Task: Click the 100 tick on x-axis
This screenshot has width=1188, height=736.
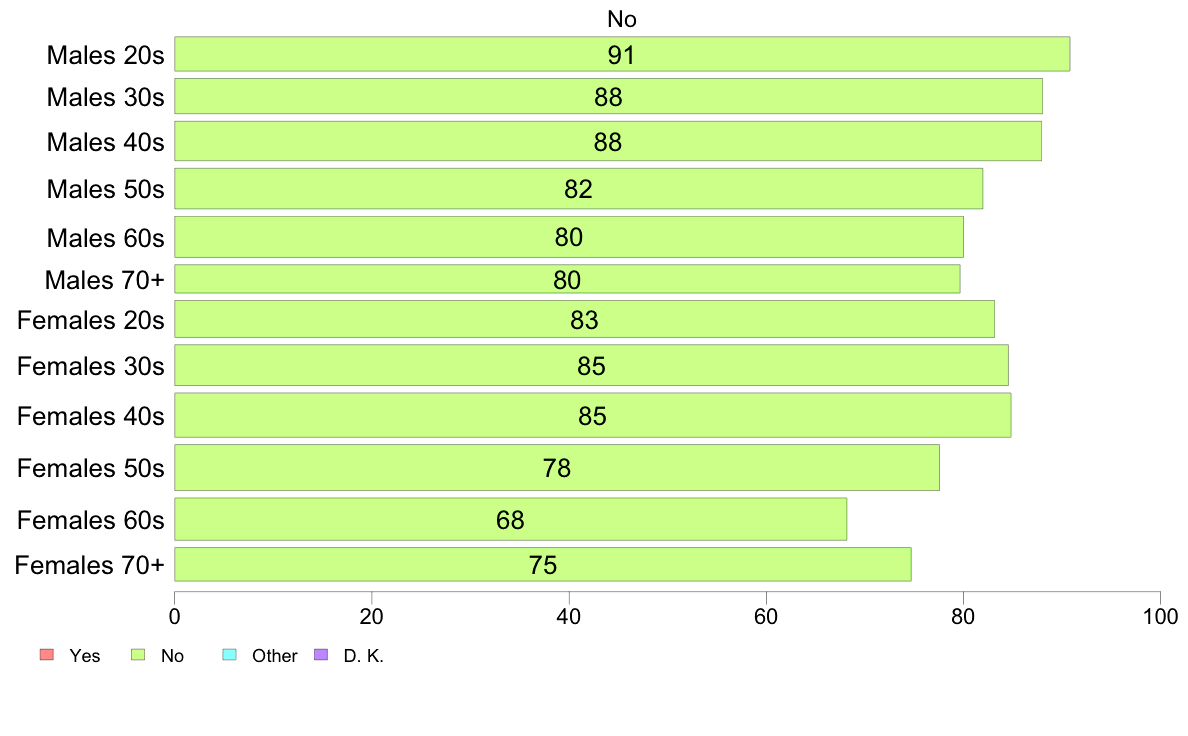Action: tap(1160, 616)
